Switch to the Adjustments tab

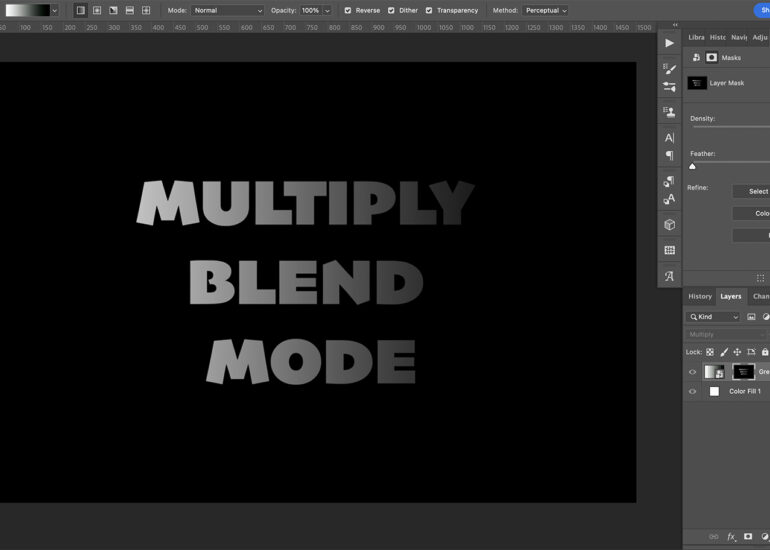760,37
